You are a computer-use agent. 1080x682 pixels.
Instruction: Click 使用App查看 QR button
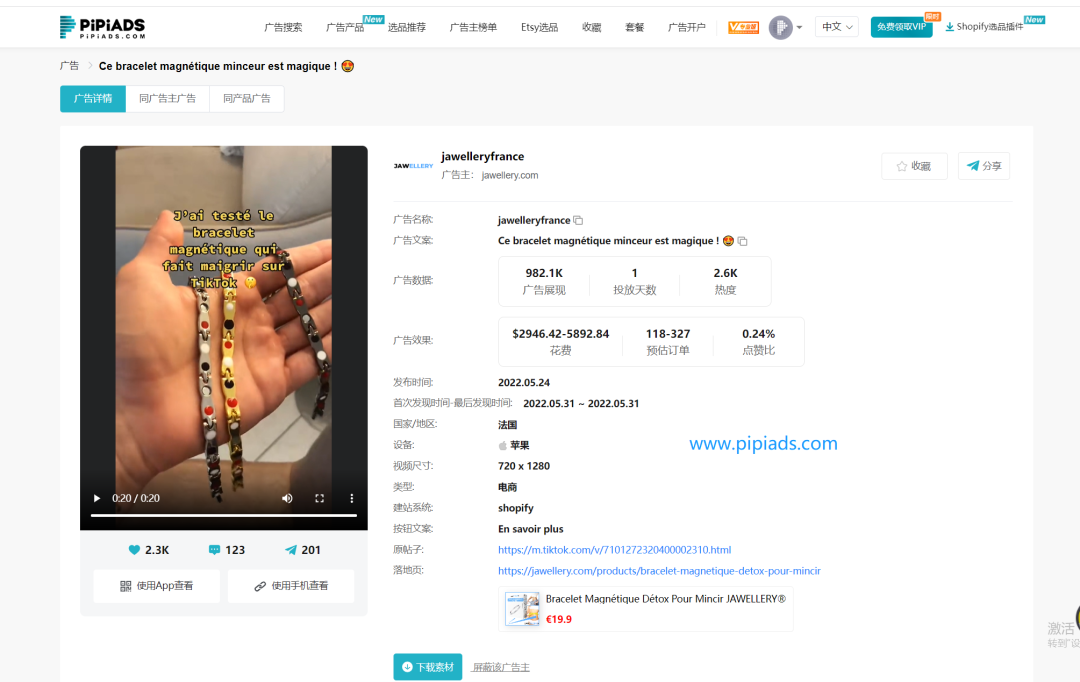click(x=156, y=586)
